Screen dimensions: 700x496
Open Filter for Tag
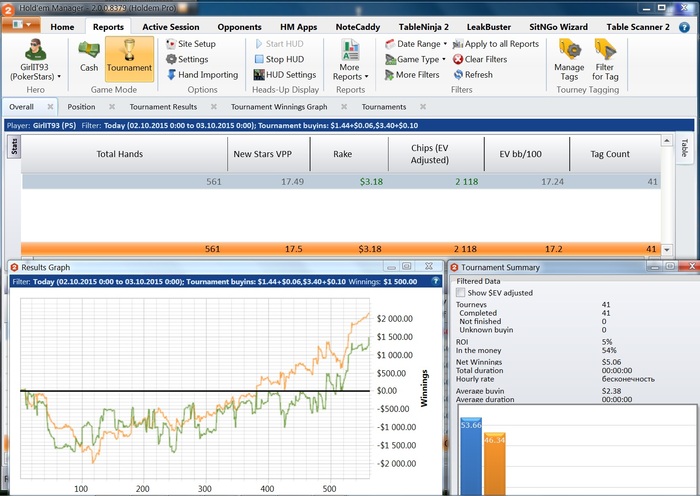tap(605, 60)
